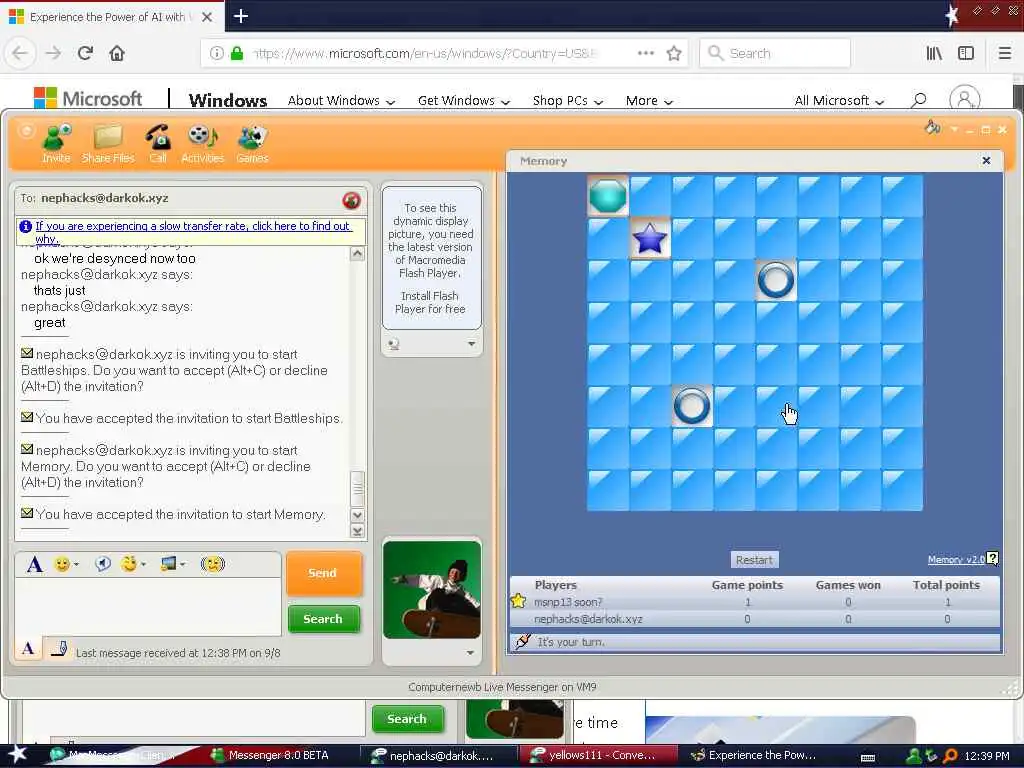Click the conversation scrollbar thumb
This screenshot has height=768, width=1024.
pyautogui.click(x=357, y=488)
